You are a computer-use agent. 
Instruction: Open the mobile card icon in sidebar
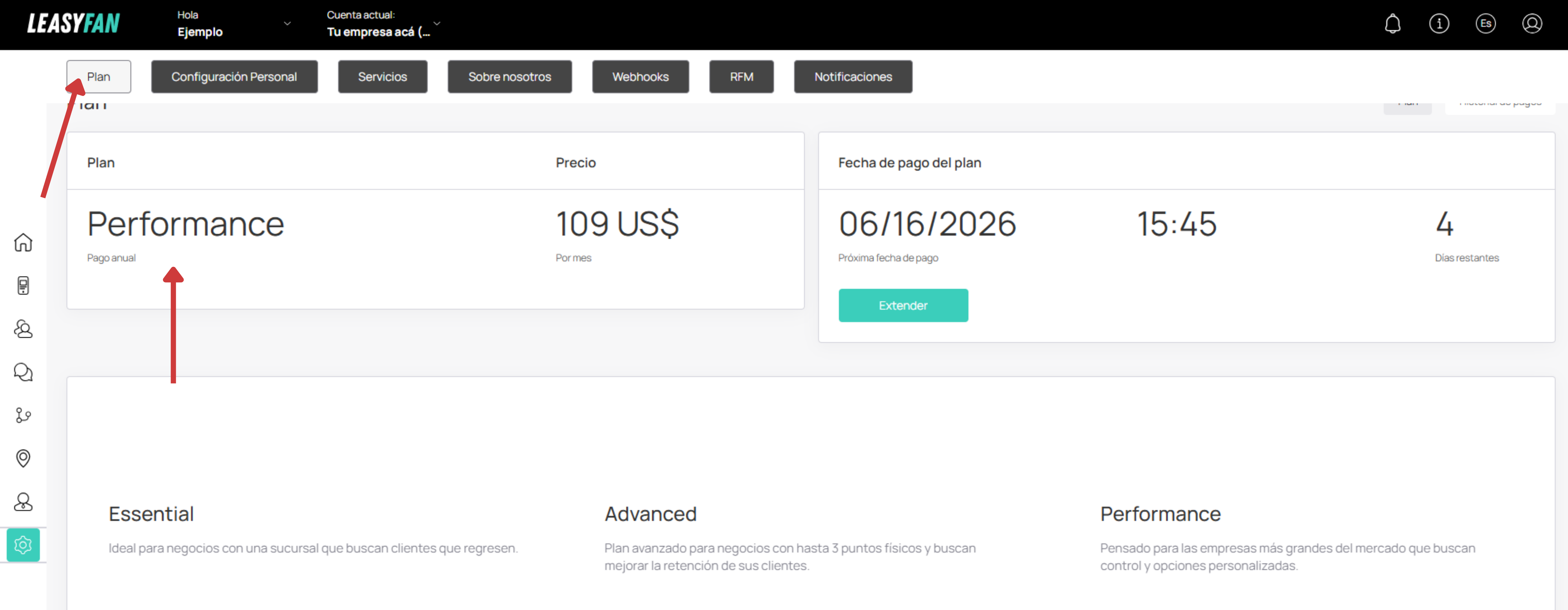click(23, 285)
